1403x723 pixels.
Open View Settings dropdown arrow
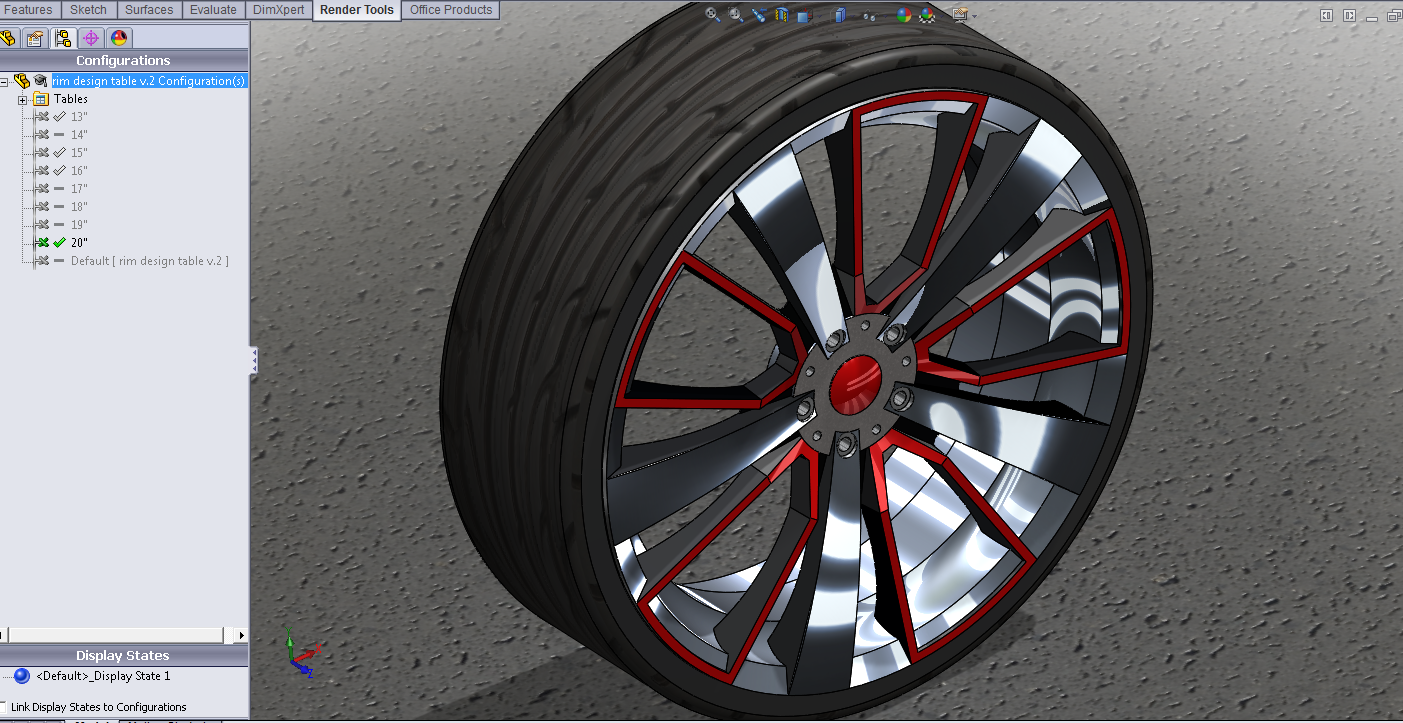(x=974, y=16)
